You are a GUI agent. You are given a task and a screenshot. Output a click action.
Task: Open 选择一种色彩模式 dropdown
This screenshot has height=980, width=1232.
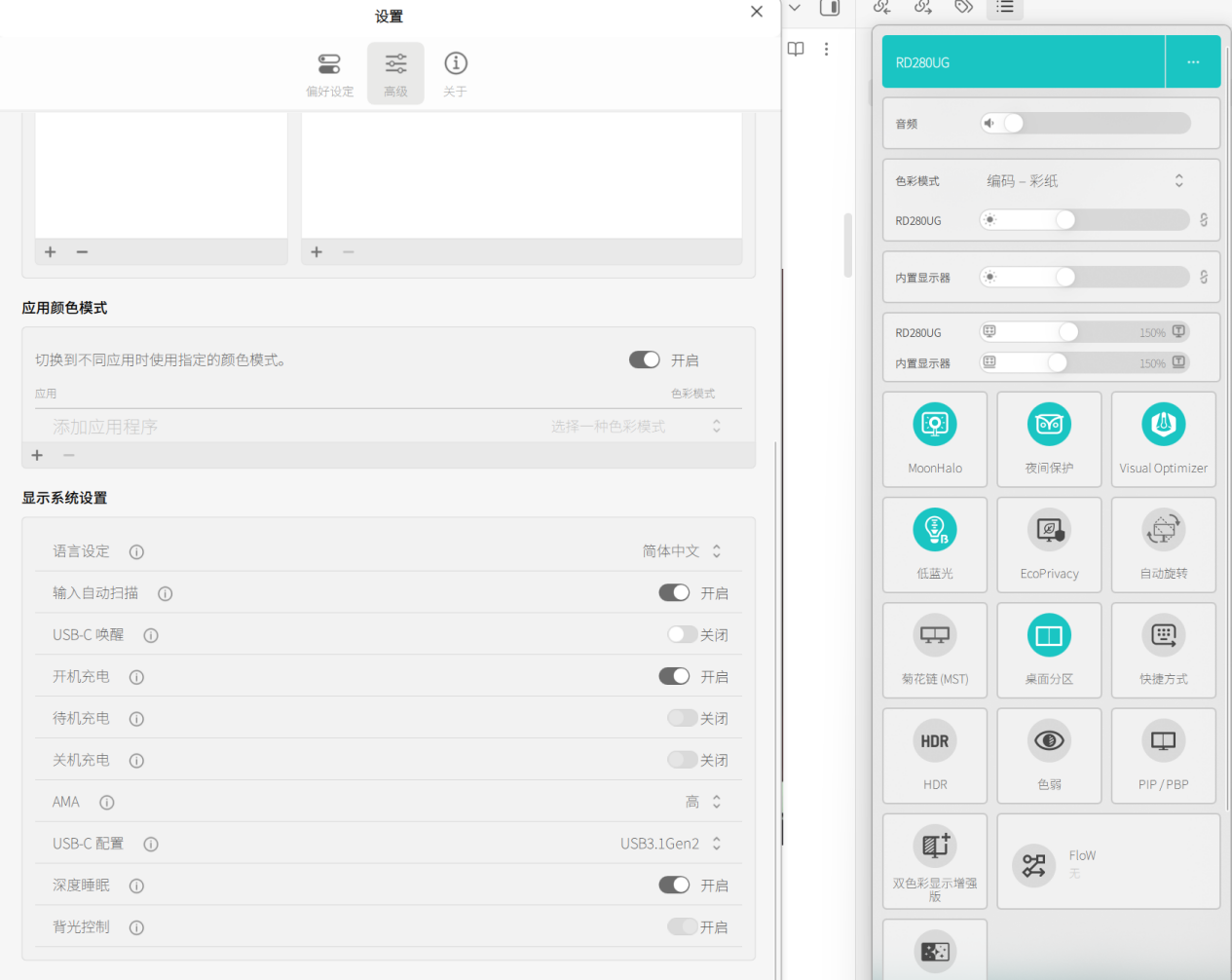coord(635,427)
